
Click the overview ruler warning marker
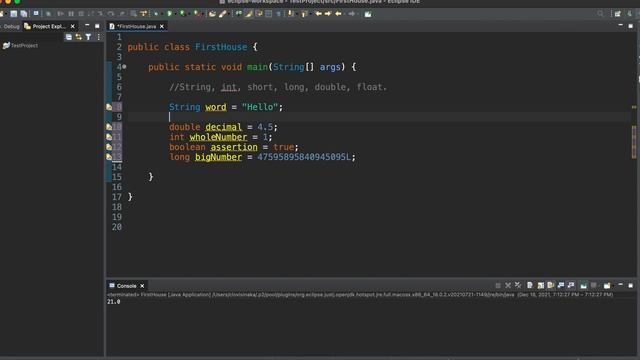(x=634, y=107)
